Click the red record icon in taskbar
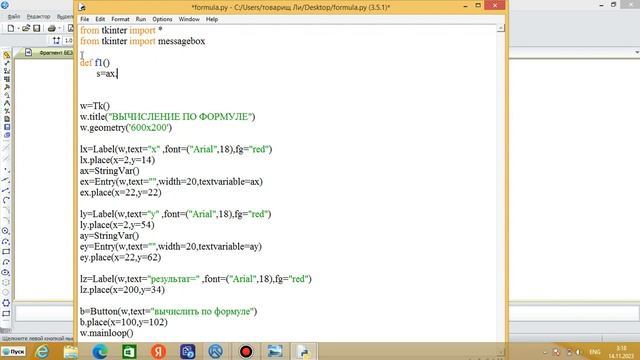Viewport: 640px width, 360px height. coord(246,351)
